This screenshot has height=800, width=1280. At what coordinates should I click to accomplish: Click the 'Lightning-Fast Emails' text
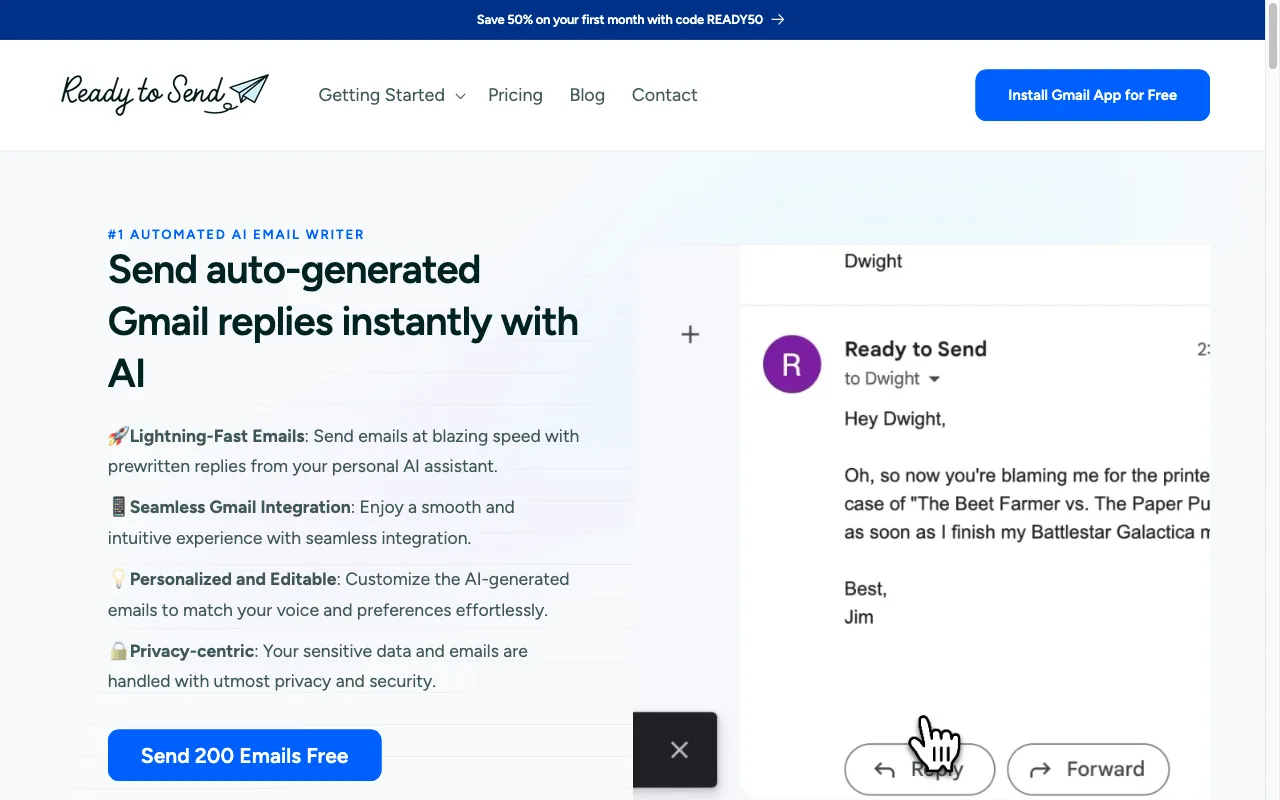click(217, 436)
